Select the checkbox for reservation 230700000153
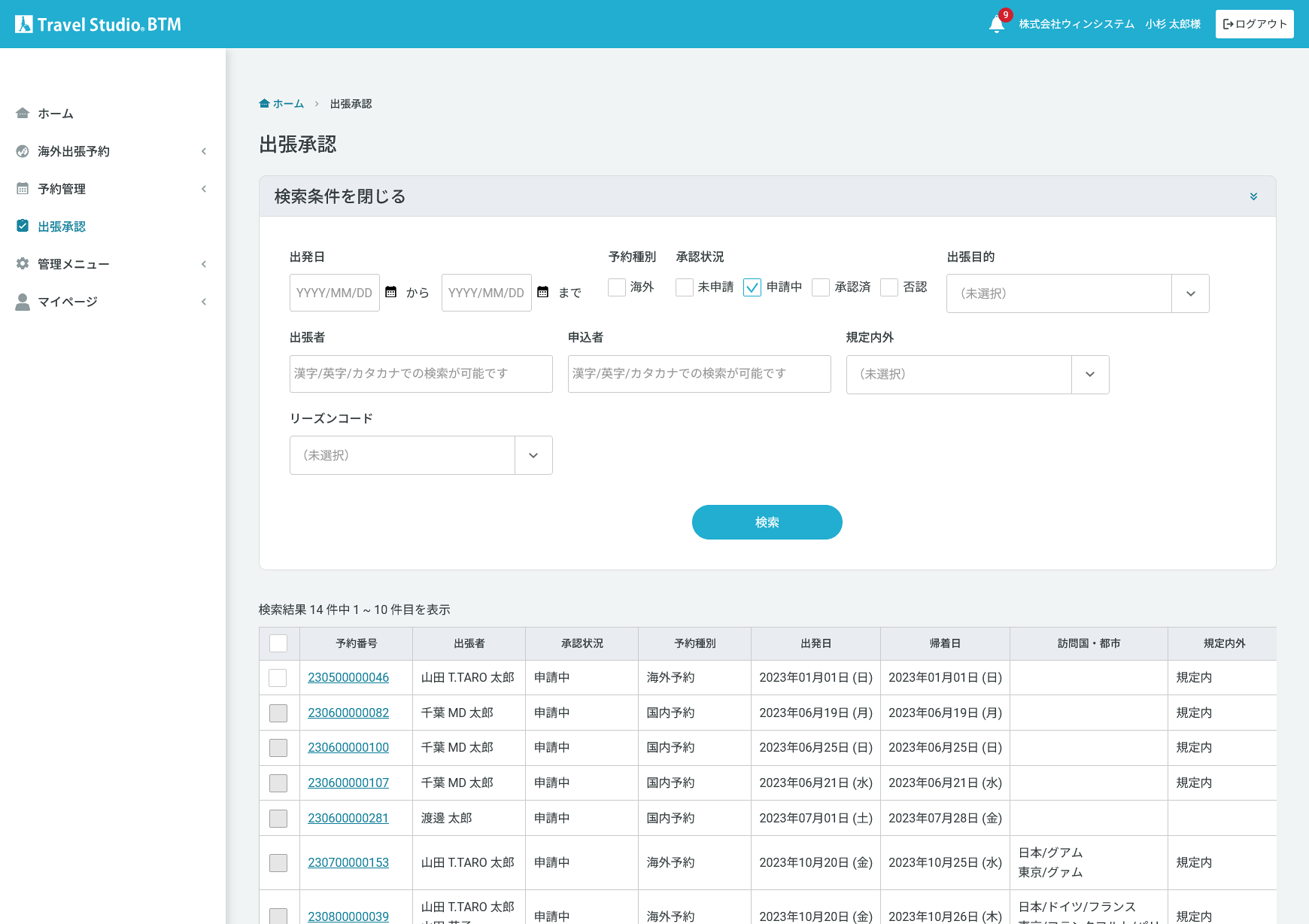The image size is (1309, 924). point(278,863)
